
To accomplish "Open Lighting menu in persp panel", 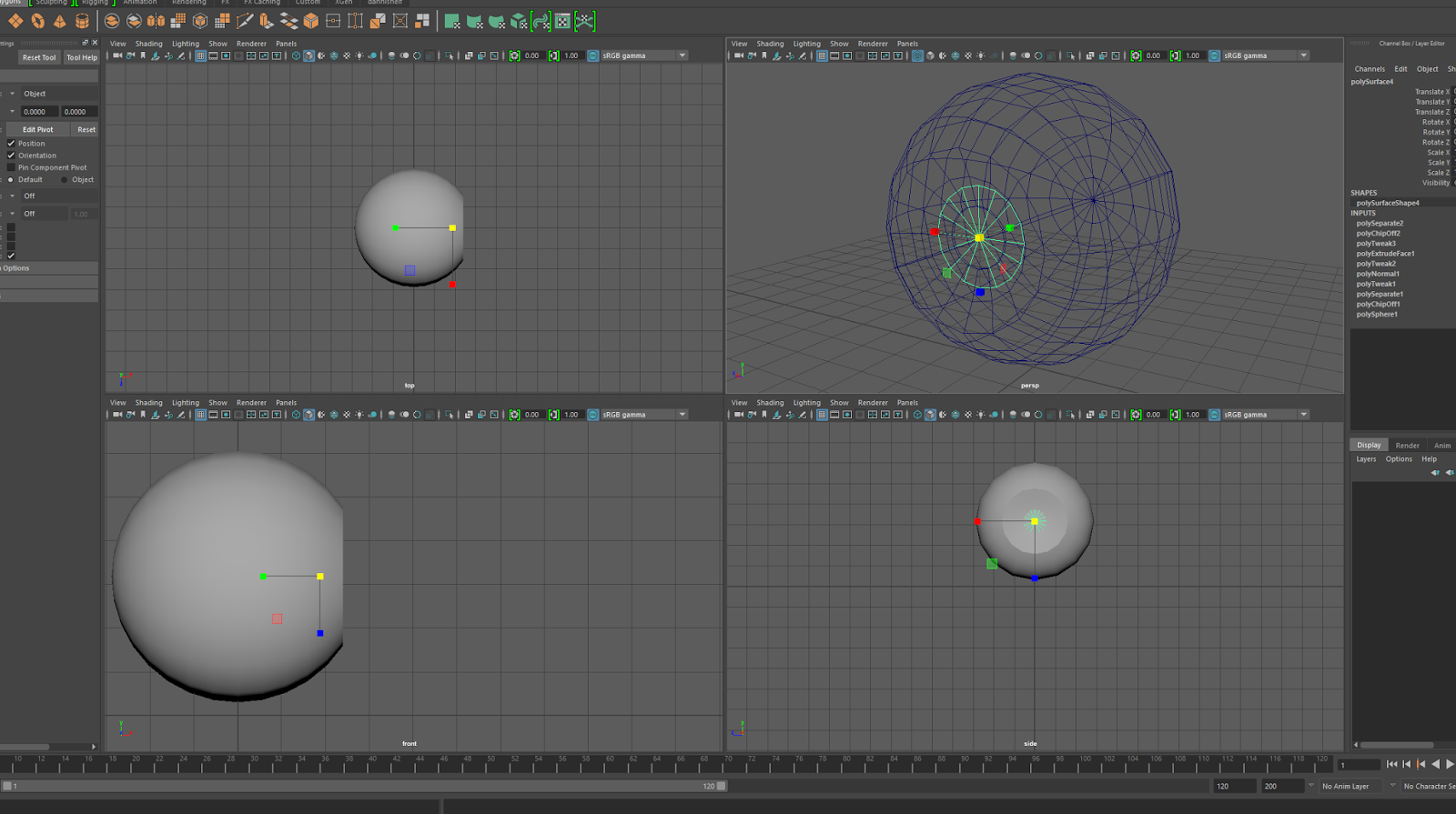I will pyautogui.click(x=806, y=44).
